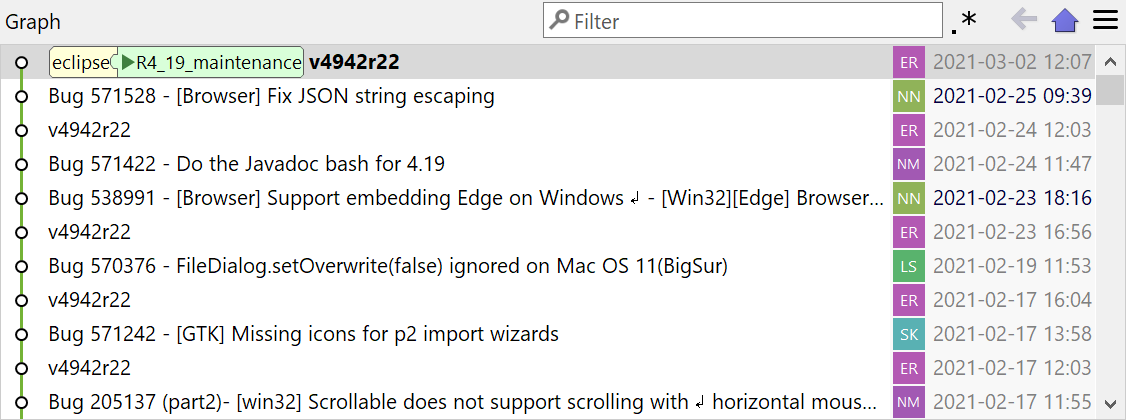Click the back arrow navigation icon
The height and width of the screenshot is (420, 1126).
(1024, 20)
